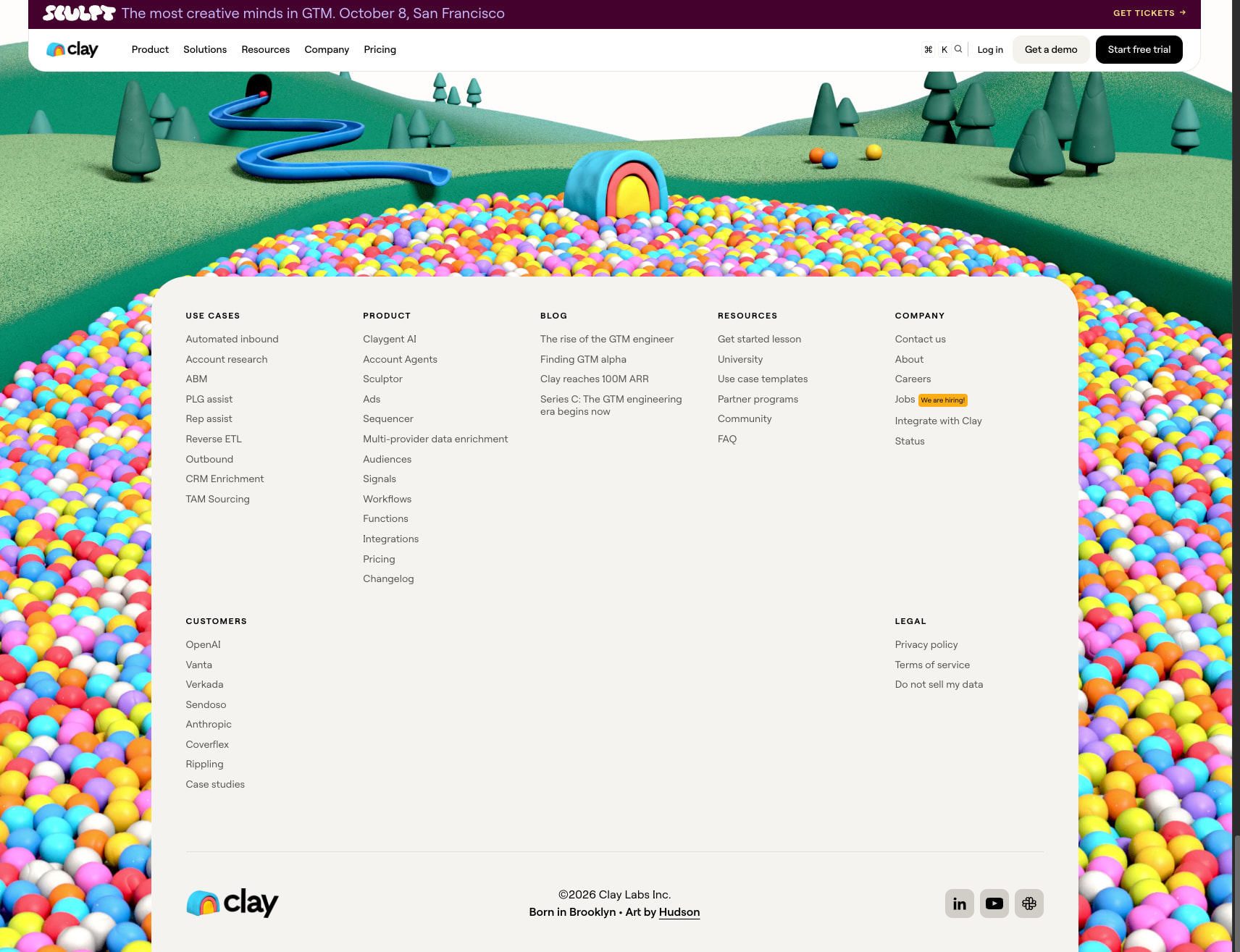Read the 'Clay reaches 100M ARR' post
This screenshot has width=1240, height=952.
595,379
